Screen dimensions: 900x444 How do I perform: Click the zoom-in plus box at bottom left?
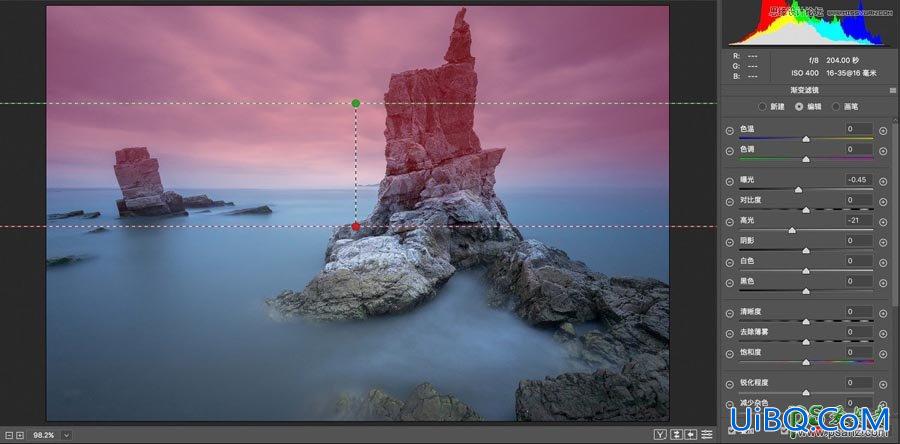20,435
